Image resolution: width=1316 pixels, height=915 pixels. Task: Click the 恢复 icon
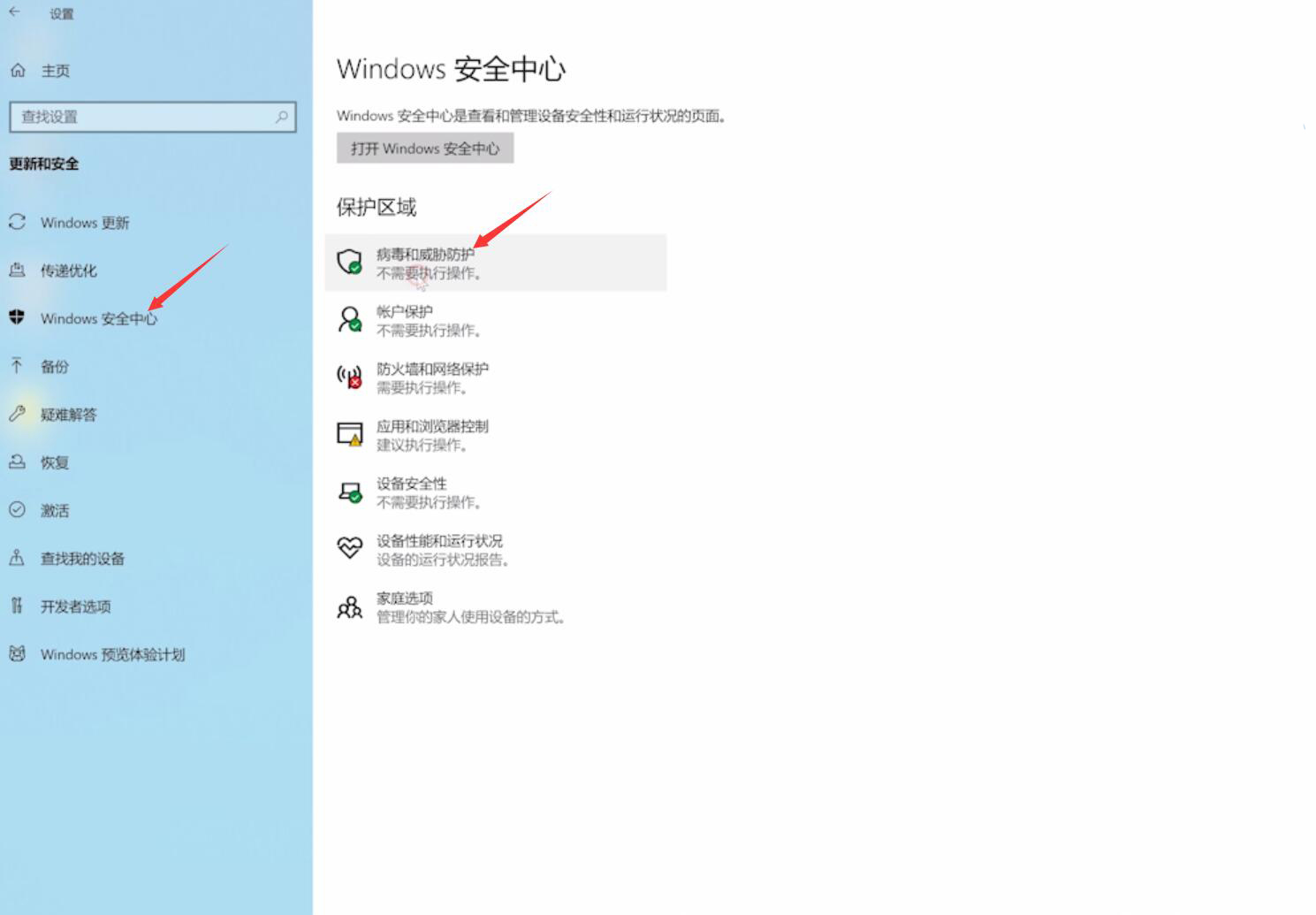(x=17, y=461)
